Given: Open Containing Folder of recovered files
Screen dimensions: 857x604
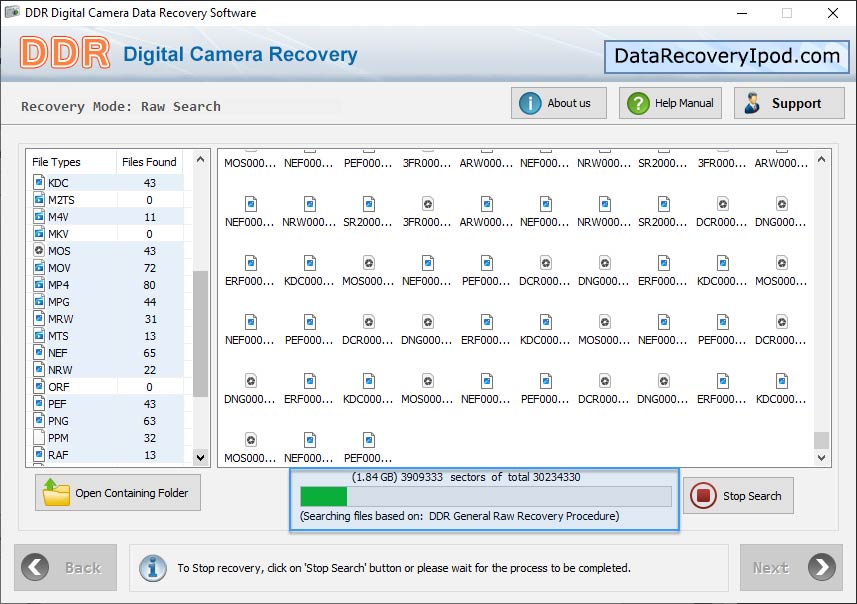Looking at the screenshot, I should click(x=118, y=492).
